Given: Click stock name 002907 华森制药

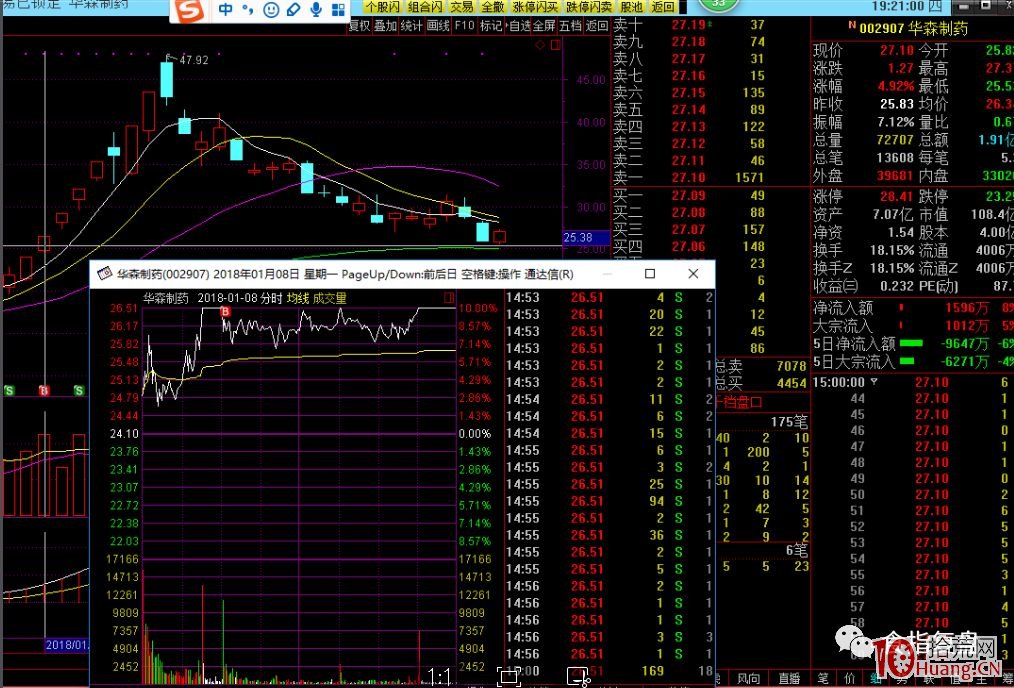Looking at the screenshot, I should tap(914, 28).
